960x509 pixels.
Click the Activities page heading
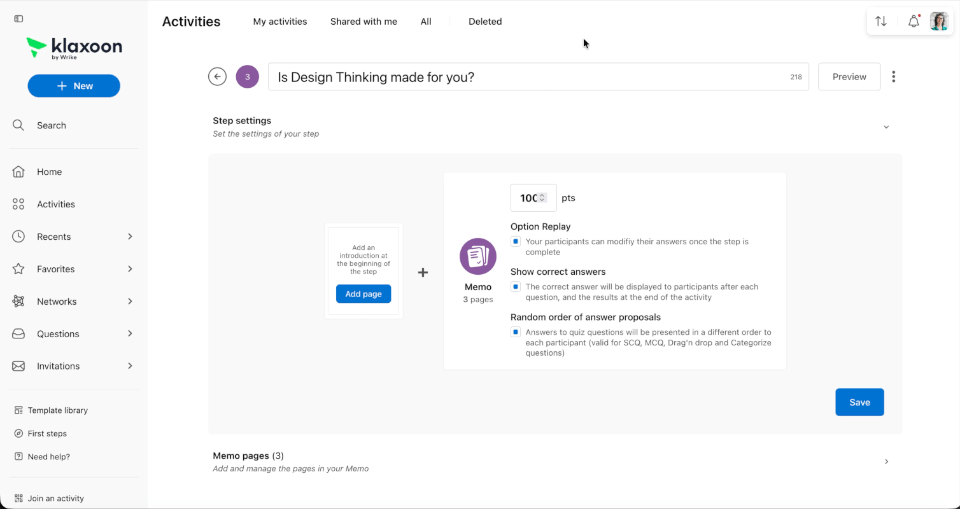tap(191, 21)
